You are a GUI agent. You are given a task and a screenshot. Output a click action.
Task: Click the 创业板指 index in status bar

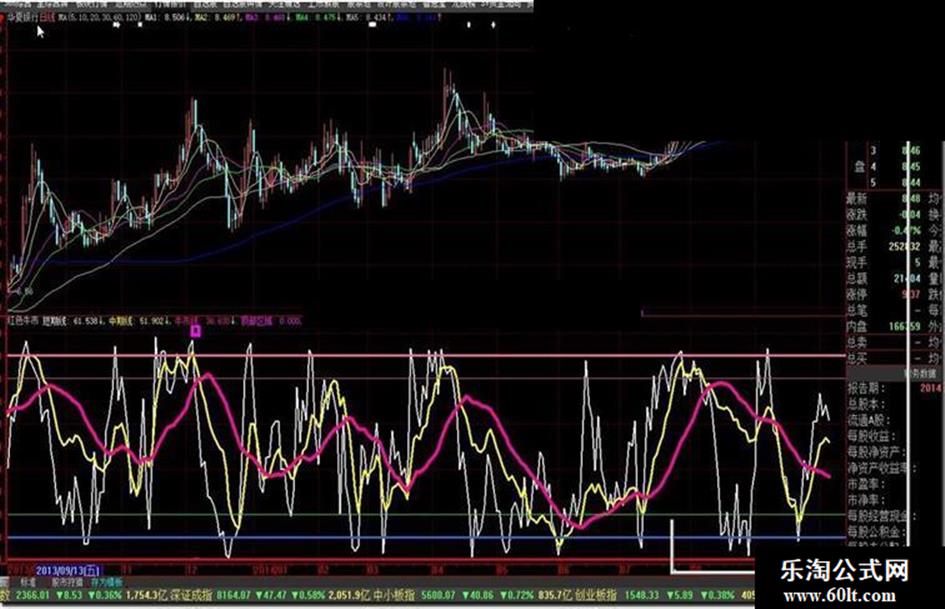(597, 595)
